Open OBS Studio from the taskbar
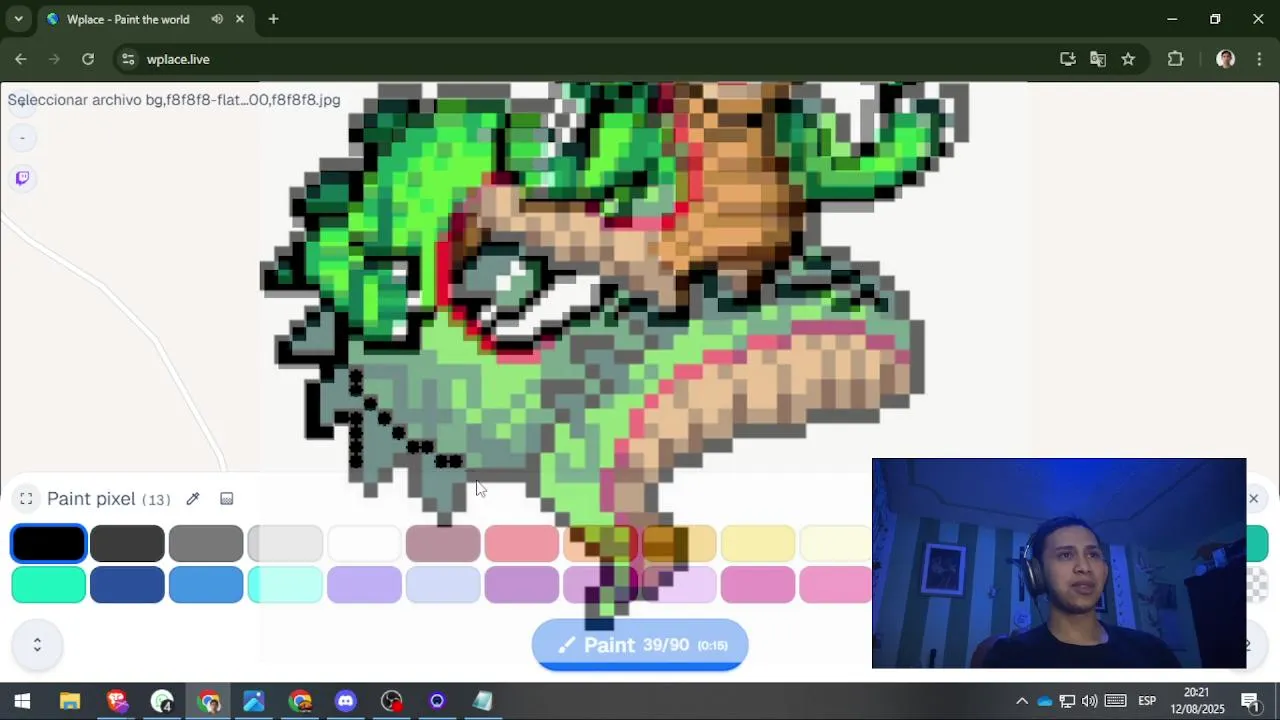The height and width of the screenshot is (720, 1280). pyautogui.click(x=392, y=701)
